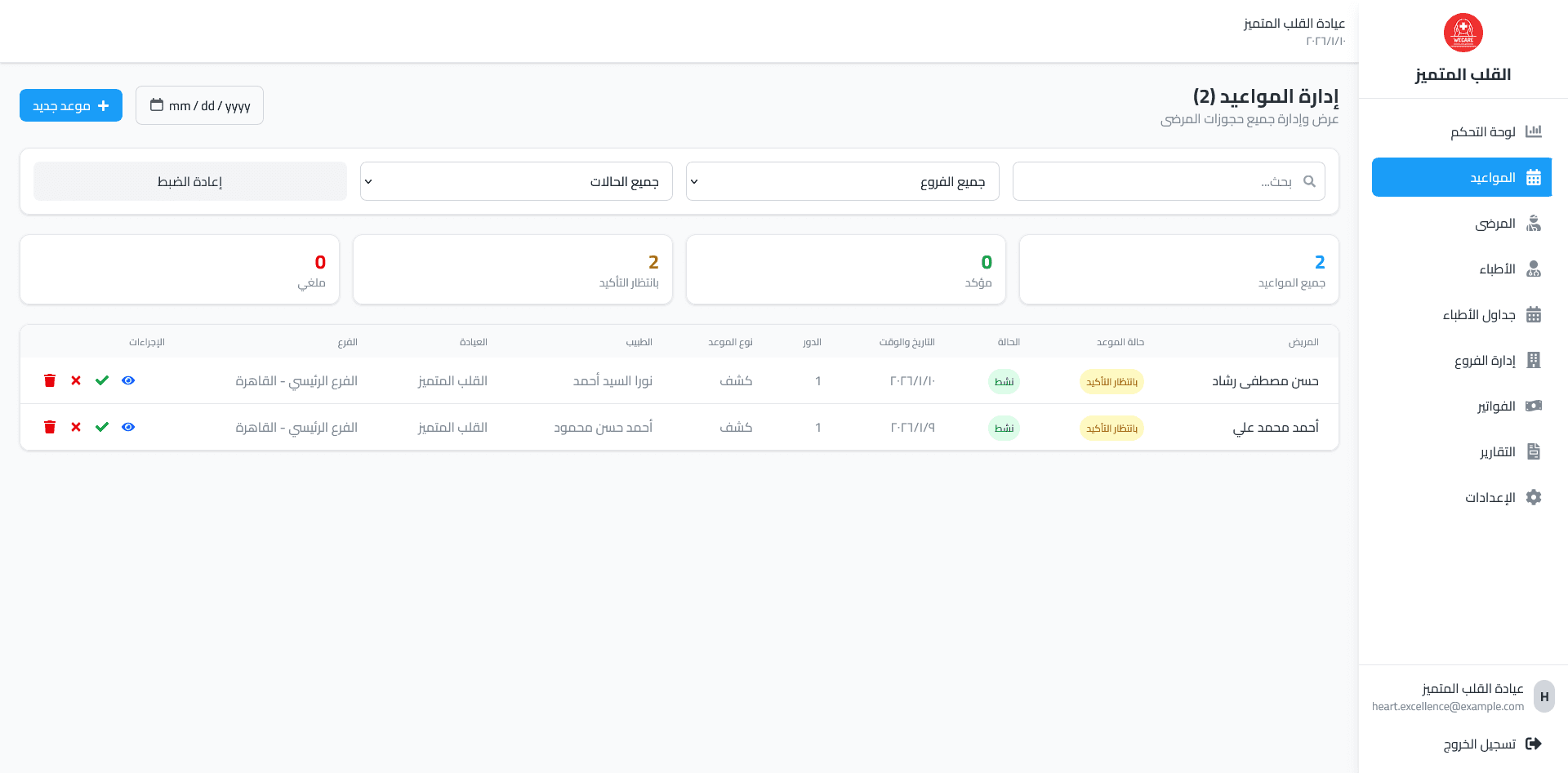Click the بانتظار التأكيد yellow status badge
Image resolution: width=1568 pixels, height=773 pixels.
[1111, 381]
